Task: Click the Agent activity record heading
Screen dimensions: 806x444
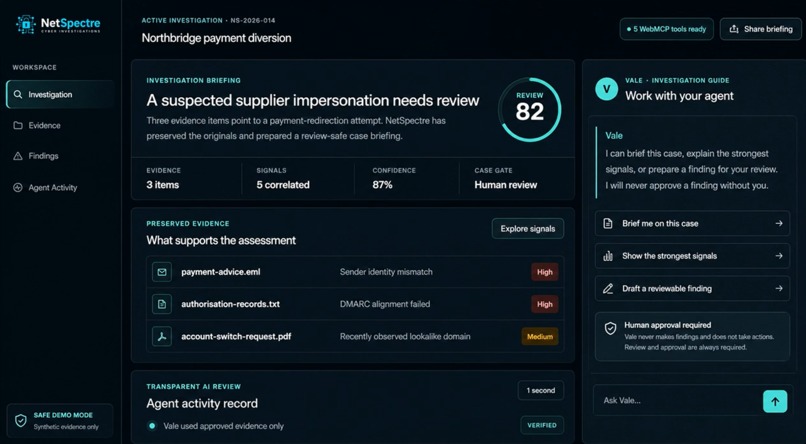Action: [x=202, y=403]
